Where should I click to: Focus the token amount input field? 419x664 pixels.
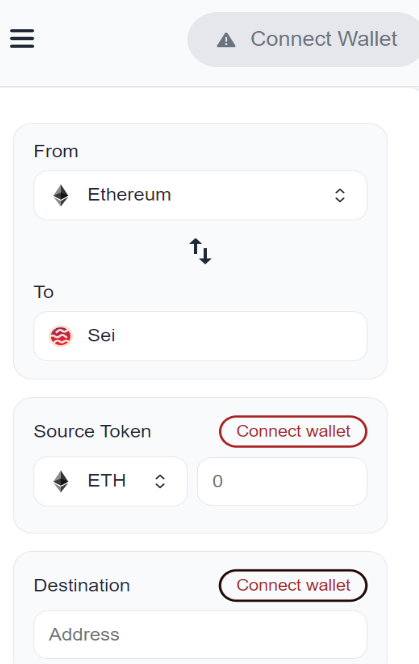pyautogui.click(x=282, y=481)
